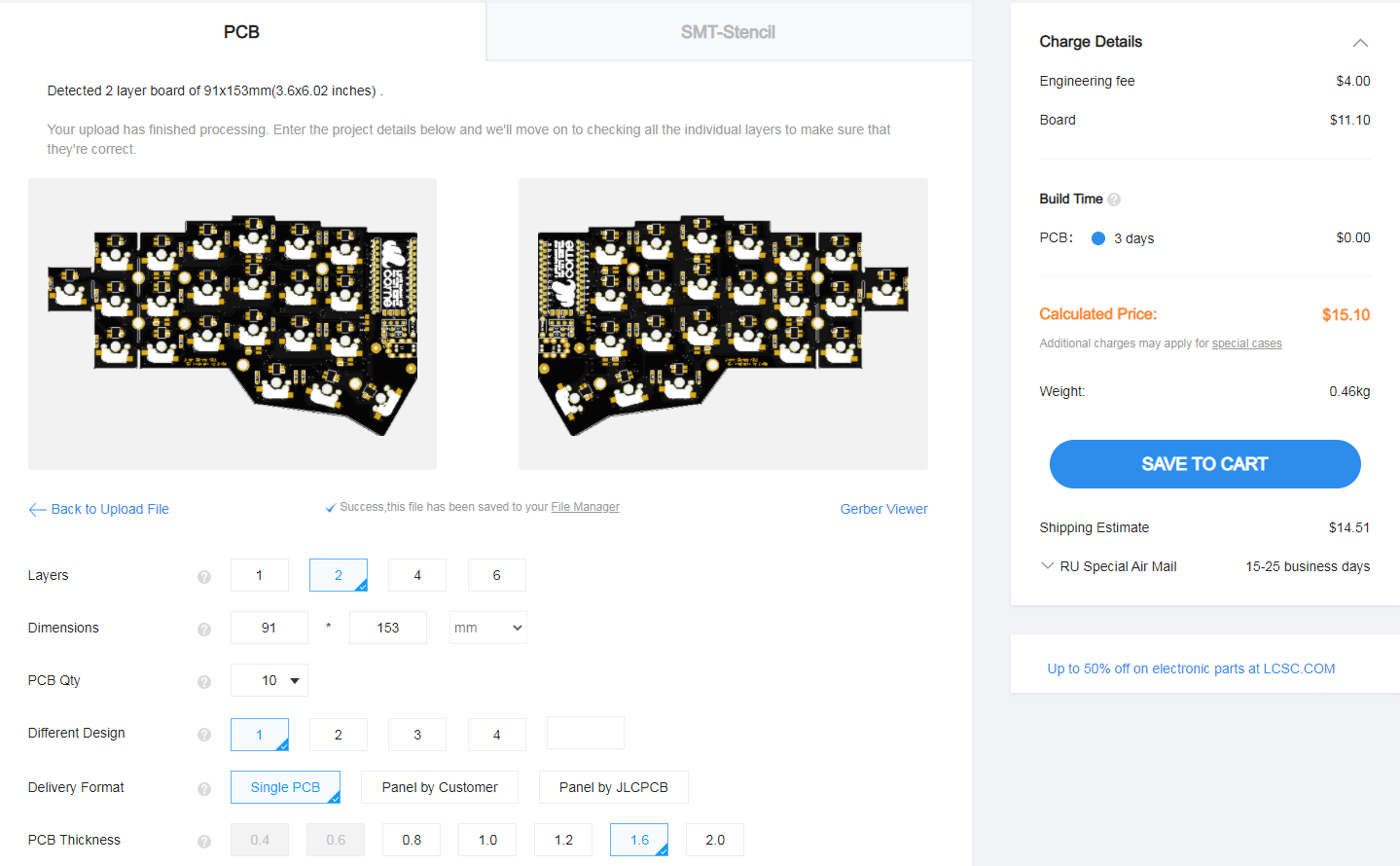
Task: Collapse the Charge Details panel
Action: [x=1360, y=43]
